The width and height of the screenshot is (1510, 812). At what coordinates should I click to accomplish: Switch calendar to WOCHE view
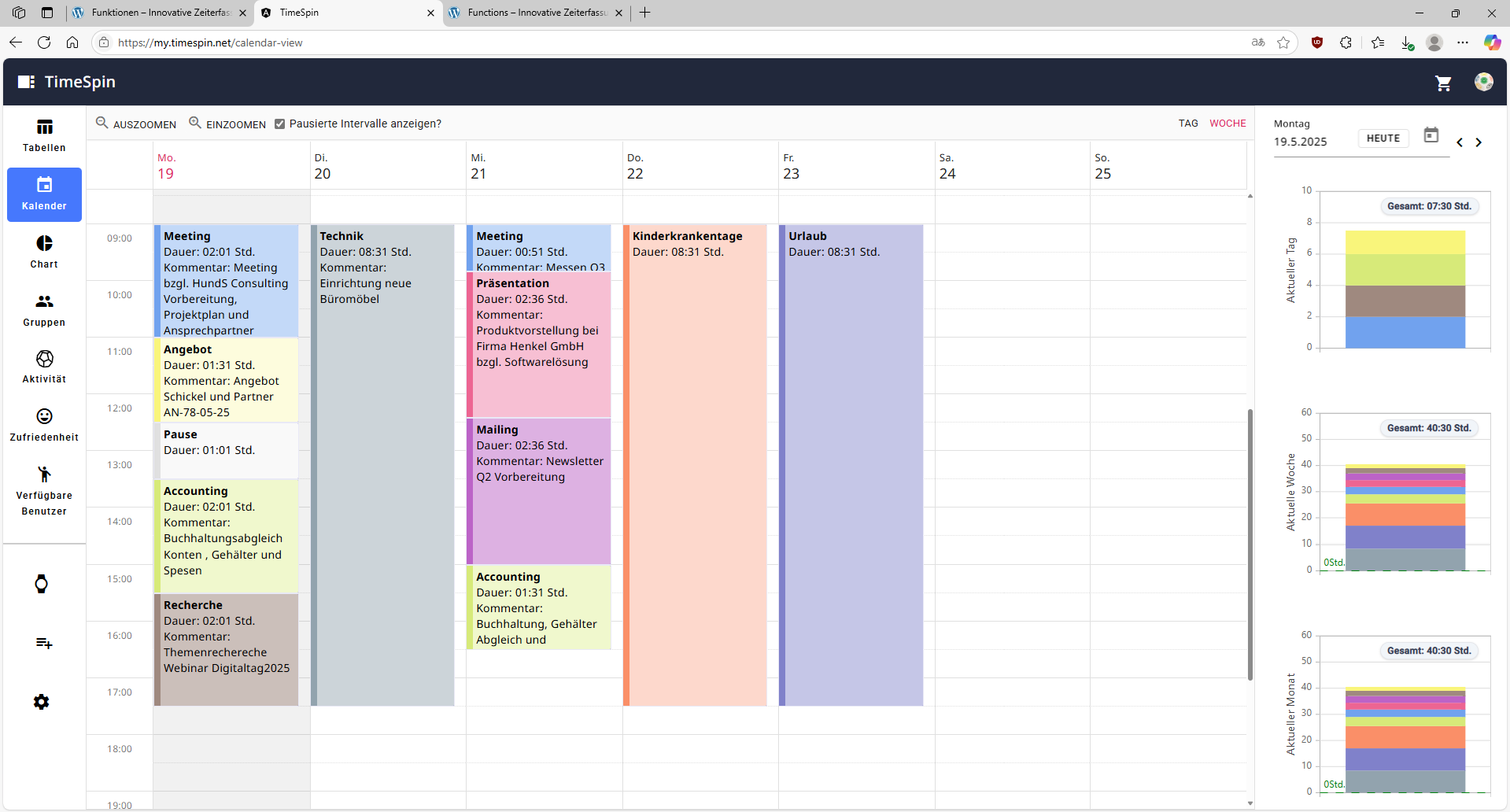[1228, 124]
